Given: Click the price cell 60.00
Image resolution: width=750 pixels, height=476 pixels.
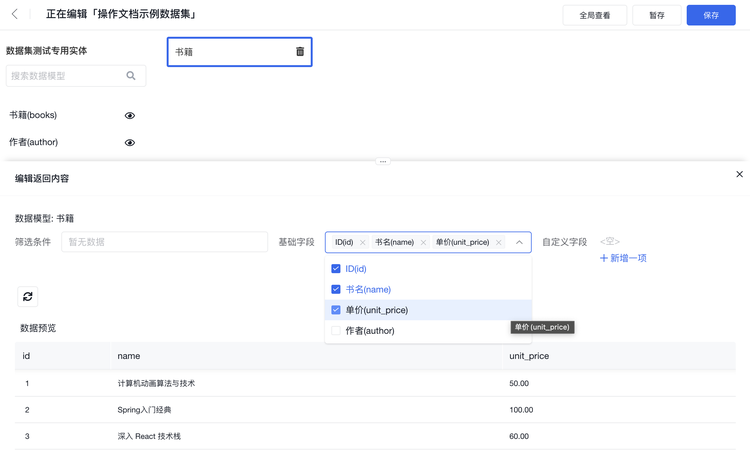Looking at the screenshot, I should click(519, 436).
